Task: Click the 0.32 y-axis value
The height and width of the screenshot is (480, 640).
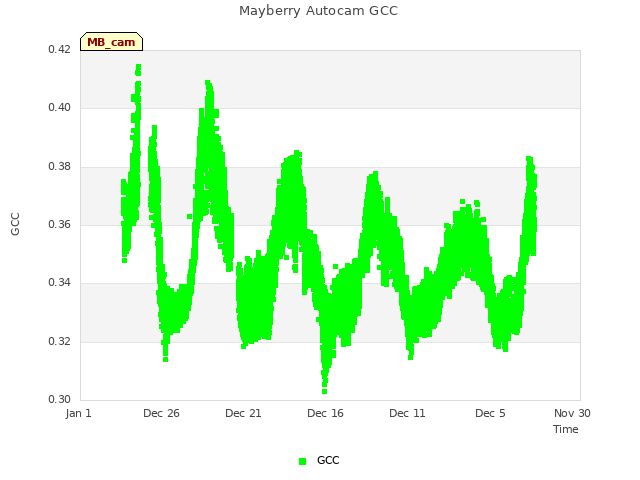Action: point(60,341)
